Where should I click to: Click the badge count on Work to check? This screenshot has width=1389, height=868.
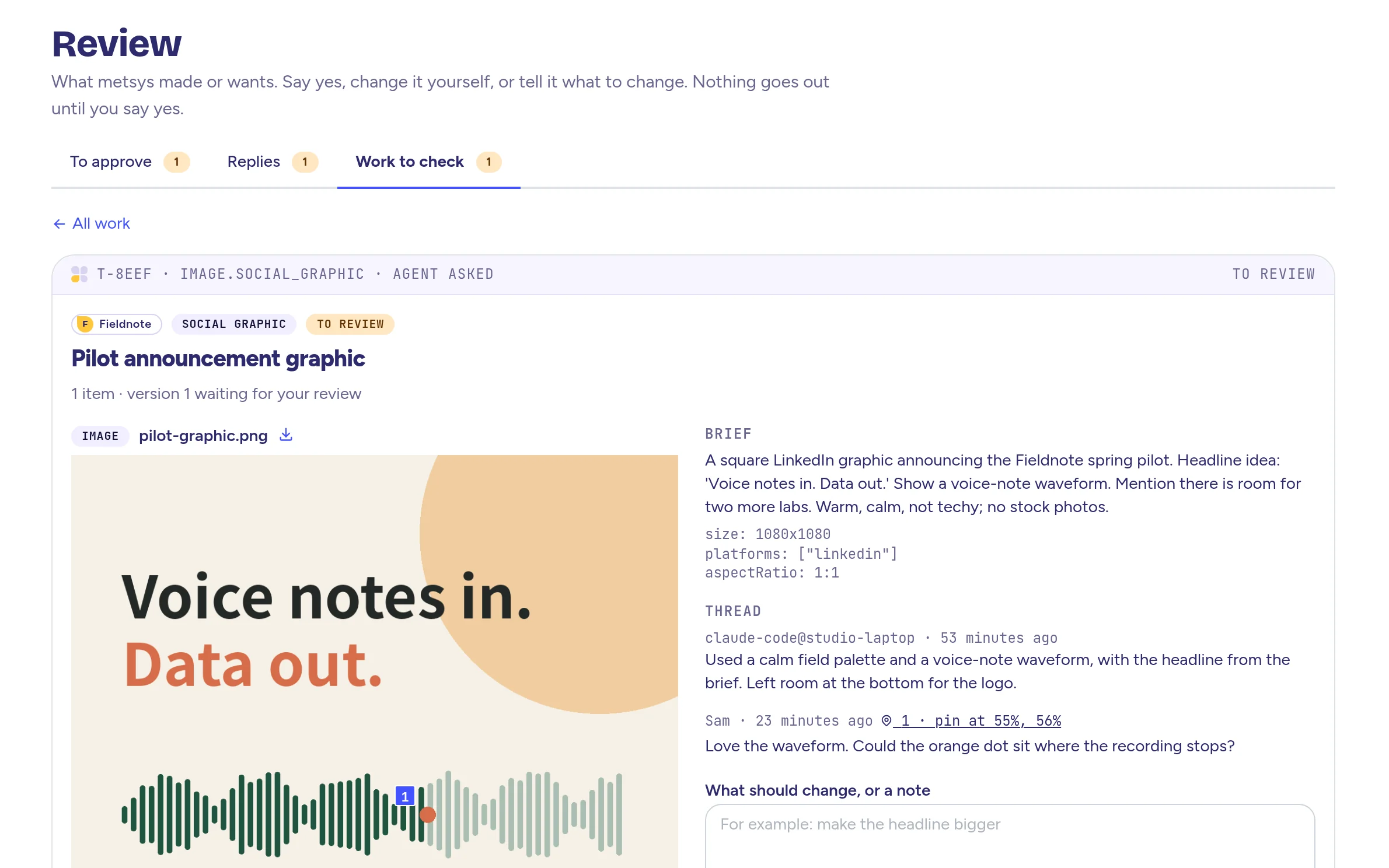488,162
